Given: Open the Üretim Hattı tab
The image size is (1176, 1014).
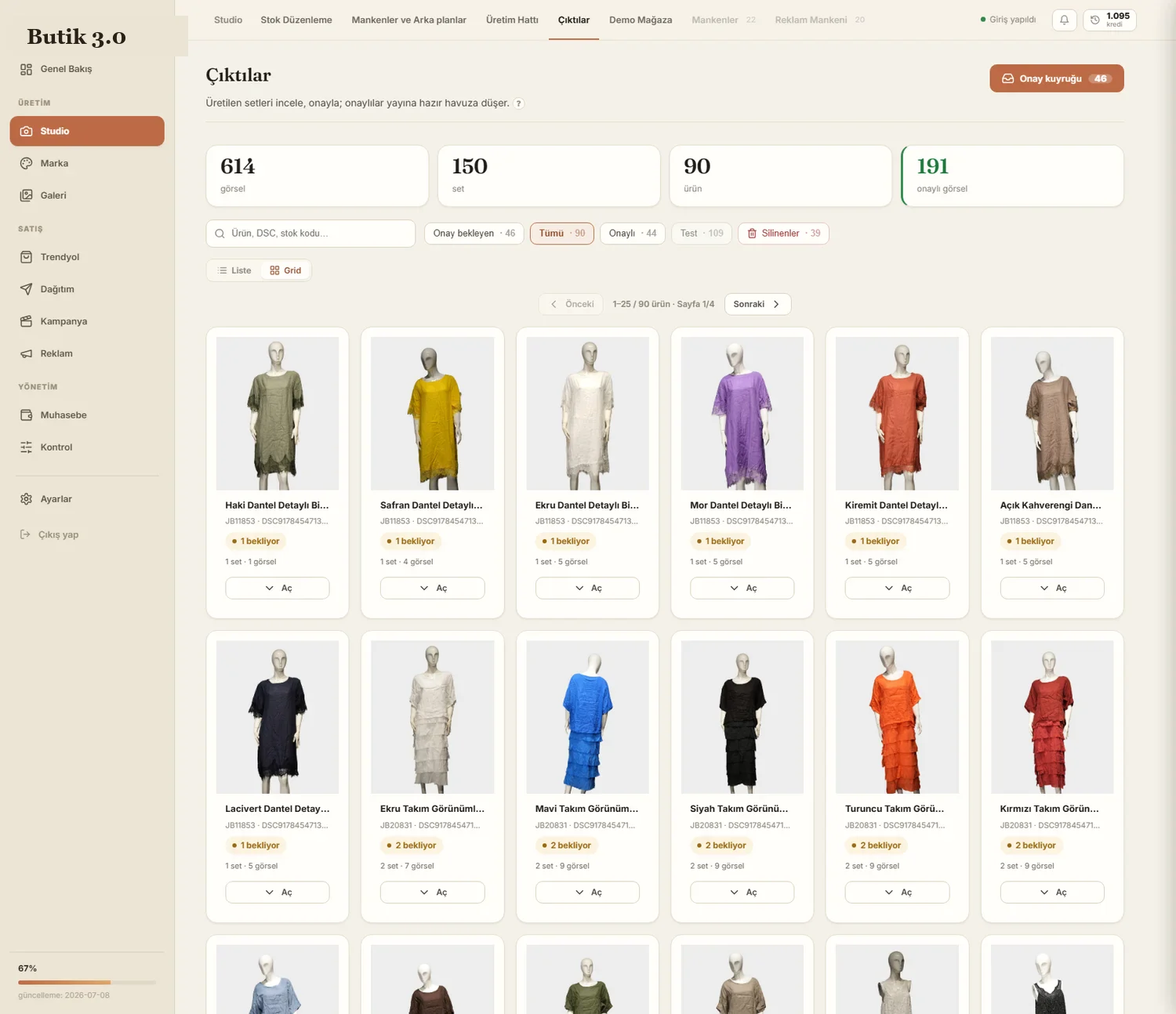Looking at the screenshot, I should 512,20.
